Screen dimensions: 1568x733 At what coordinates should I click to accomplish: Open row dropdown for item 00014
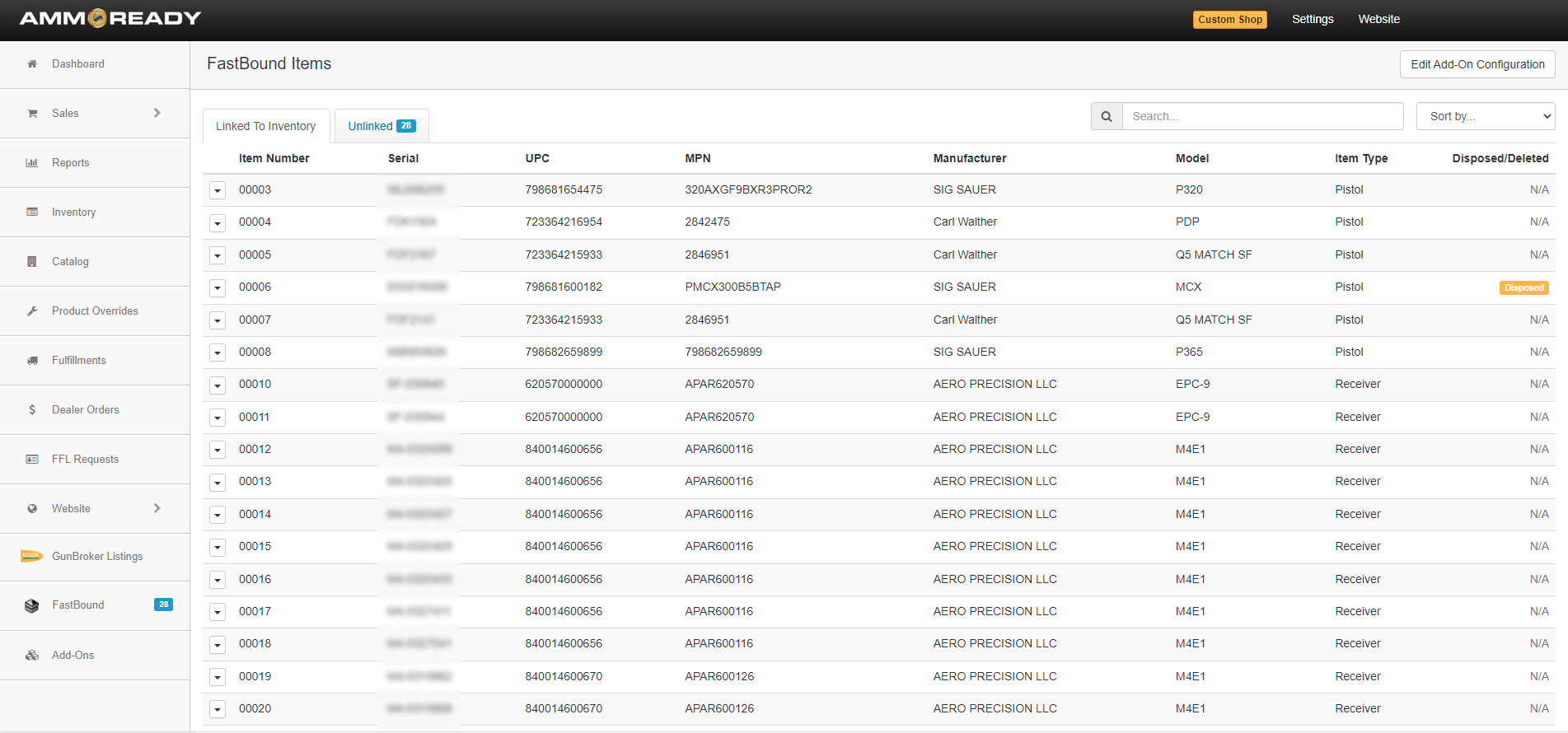218,516
